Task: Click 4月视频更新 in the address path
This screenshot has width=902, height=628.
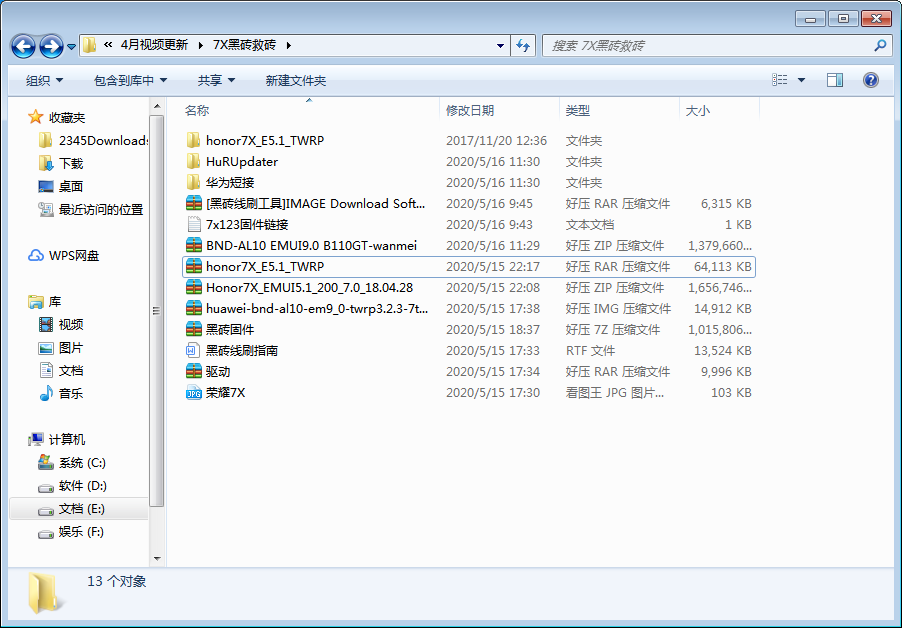Action: click(154, 45)
